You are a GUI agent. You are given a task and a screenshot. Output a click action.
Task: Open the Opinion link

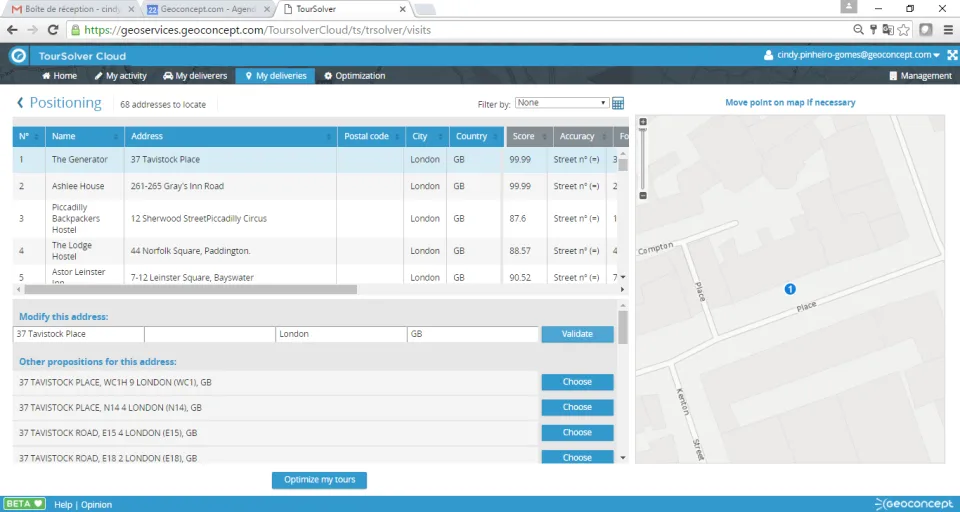pos(96,505)
